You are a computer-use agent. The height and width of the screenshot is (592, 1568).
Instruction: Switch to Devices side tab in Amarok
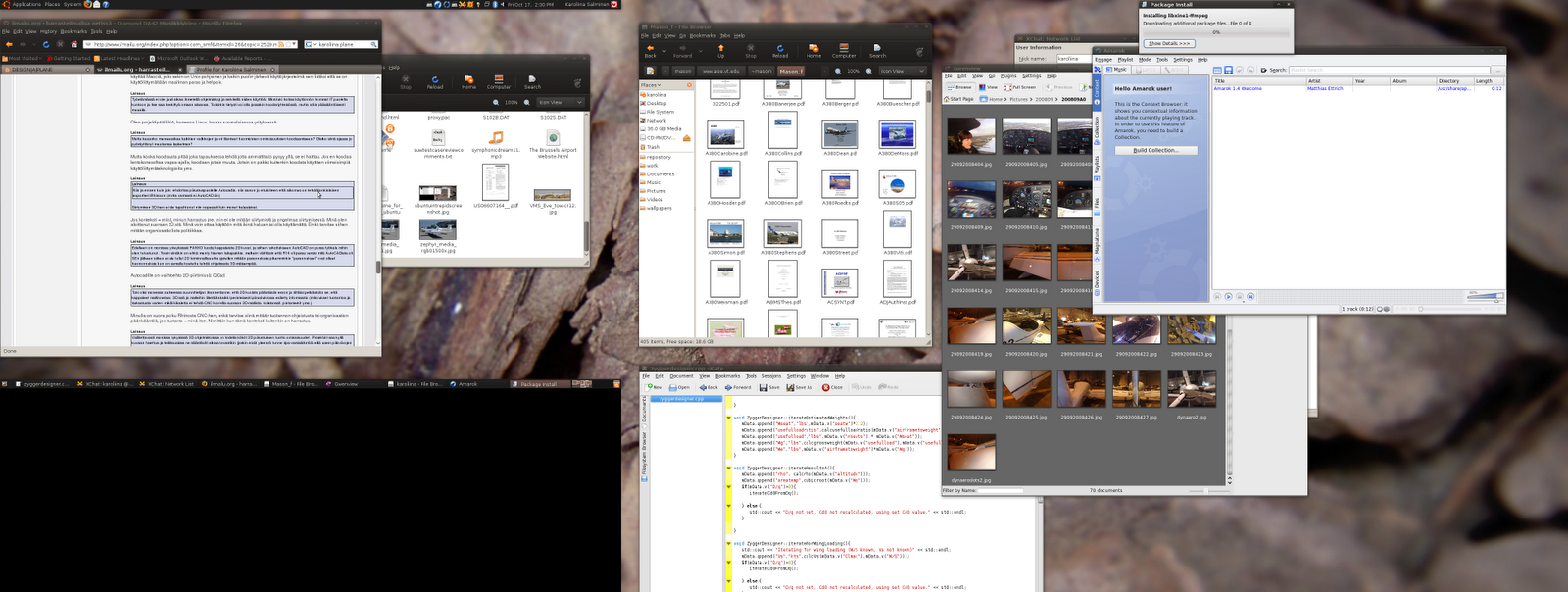[x=1097, y=280]
